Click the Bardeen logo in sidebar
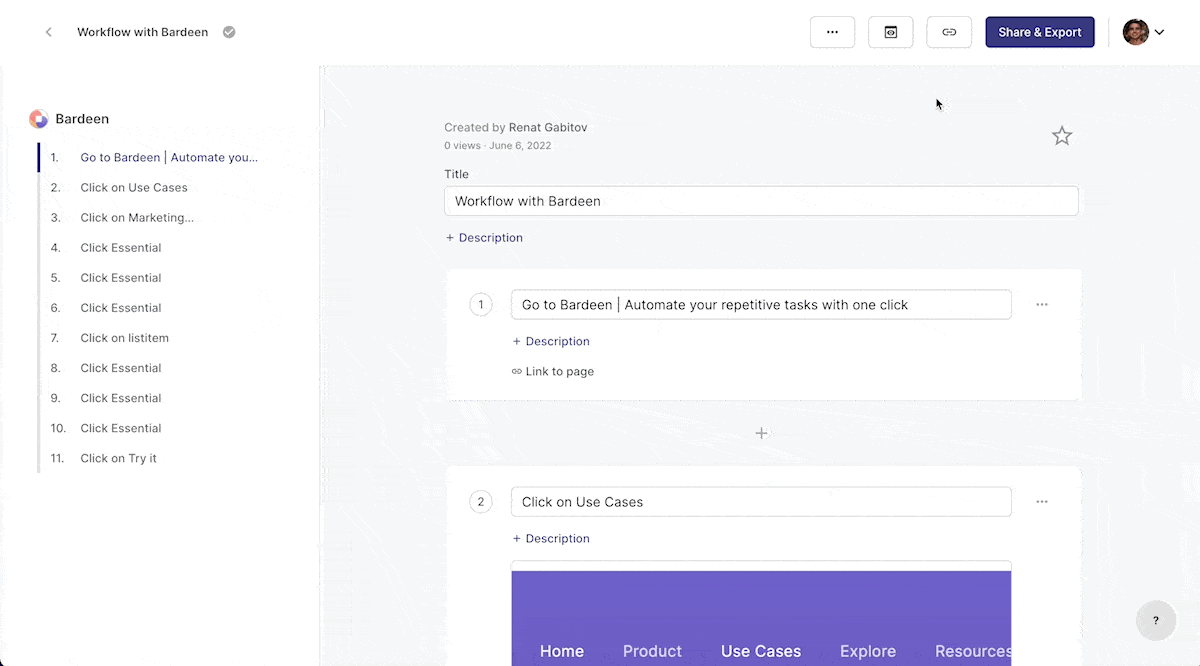The width and height of the screenshot is (1200, 666). click(38, 119)
